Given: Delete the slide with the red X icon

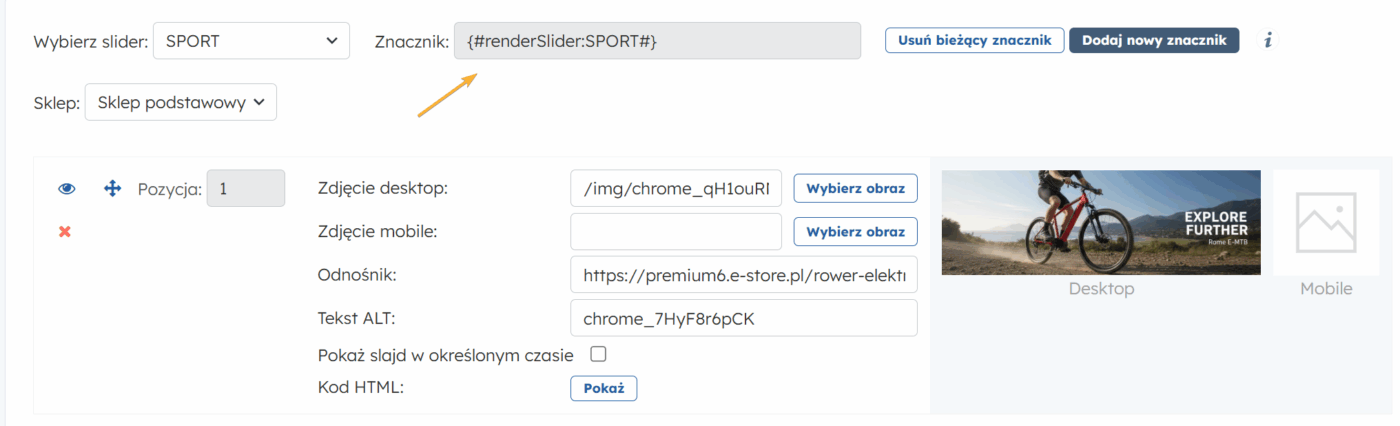Looking at the screenshot, I should click(x=65, y=232).
